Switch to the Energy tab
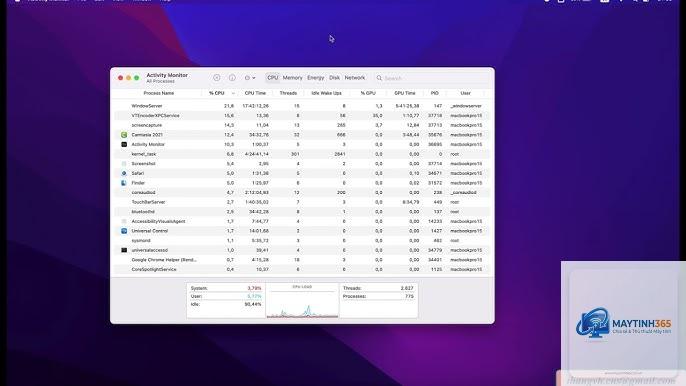Image resolution: width=686 pixels, height=386 pixels. (315, 78)
